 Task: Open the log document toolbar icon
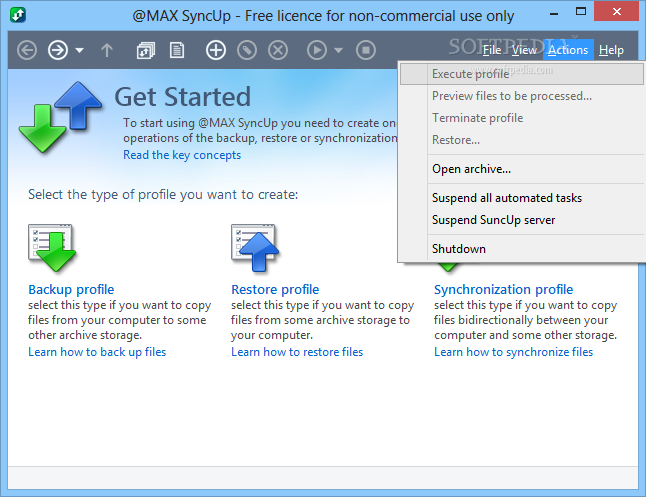coord(177,50)
